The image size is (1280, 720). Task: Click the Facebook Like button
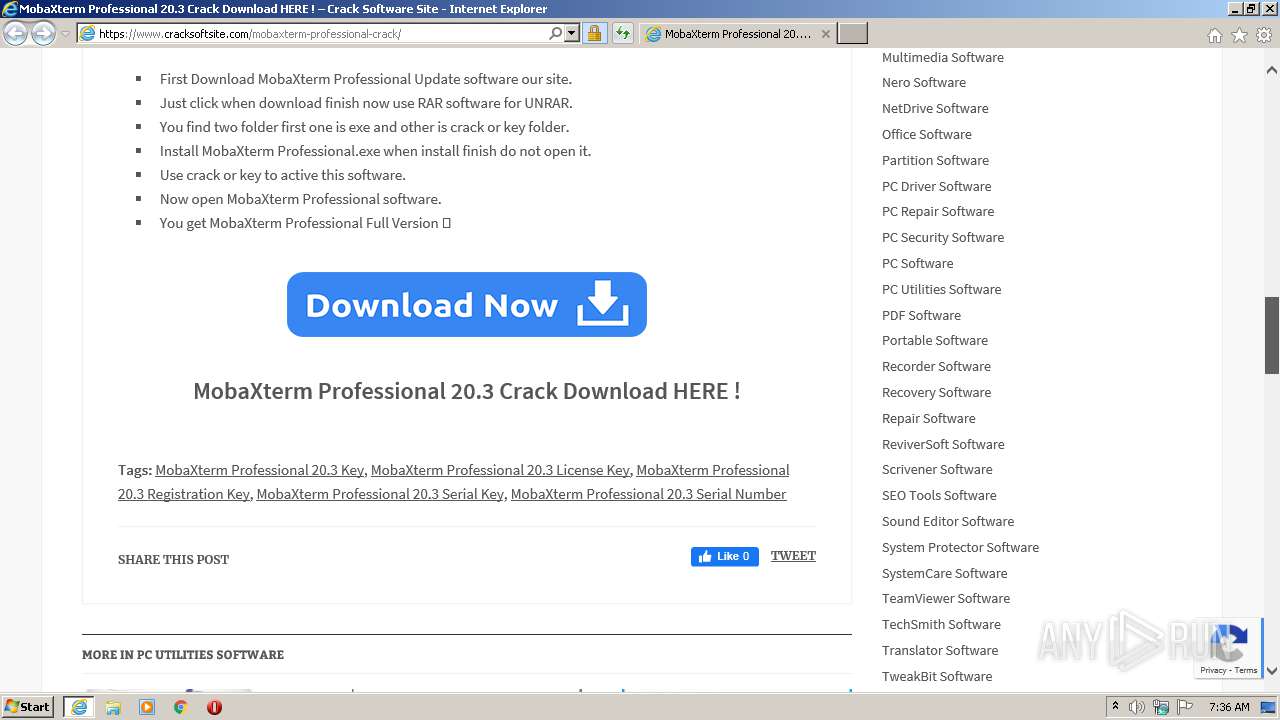(725, 557)
